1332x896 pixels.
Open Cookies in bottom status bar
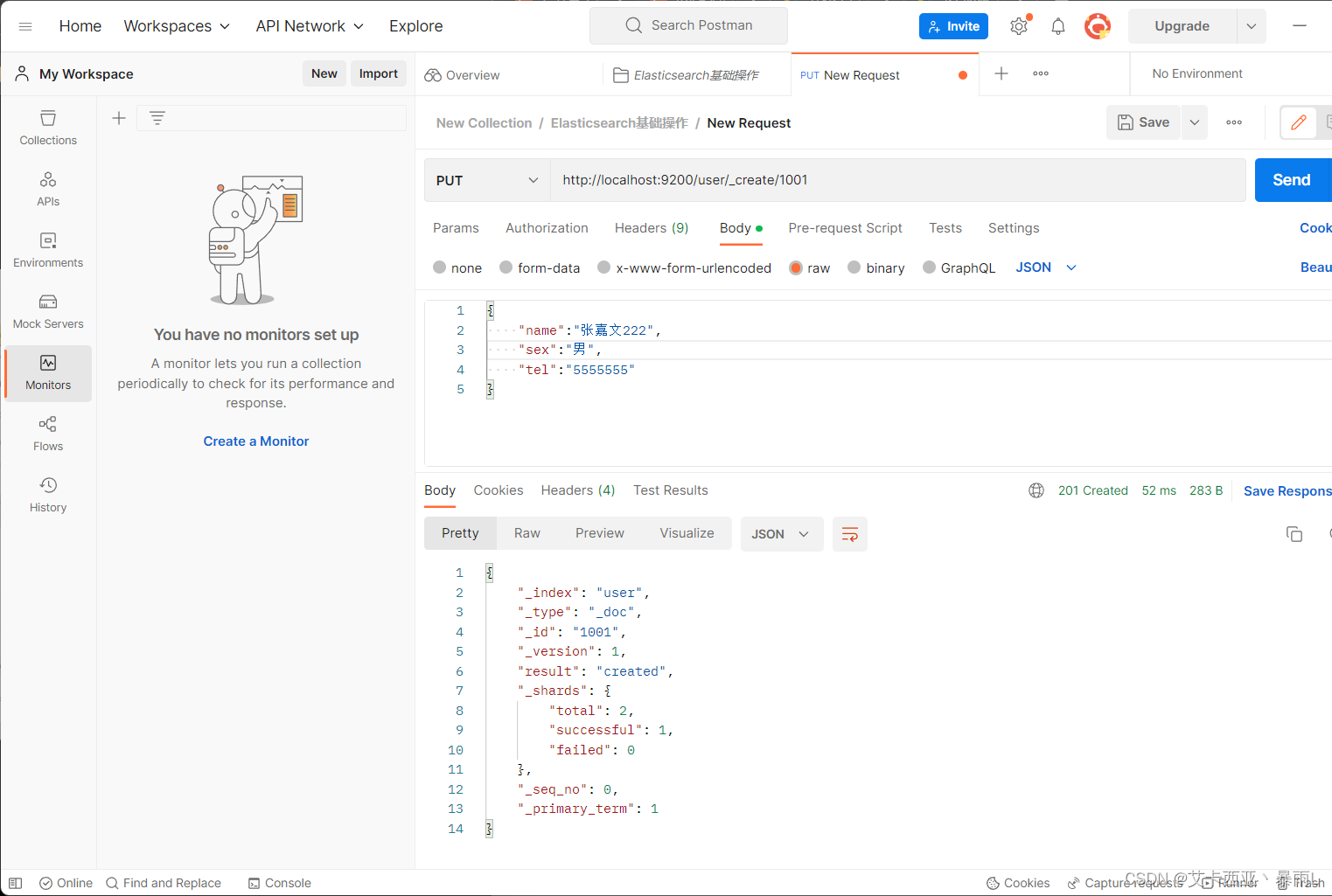click(x=1018, y=883)
